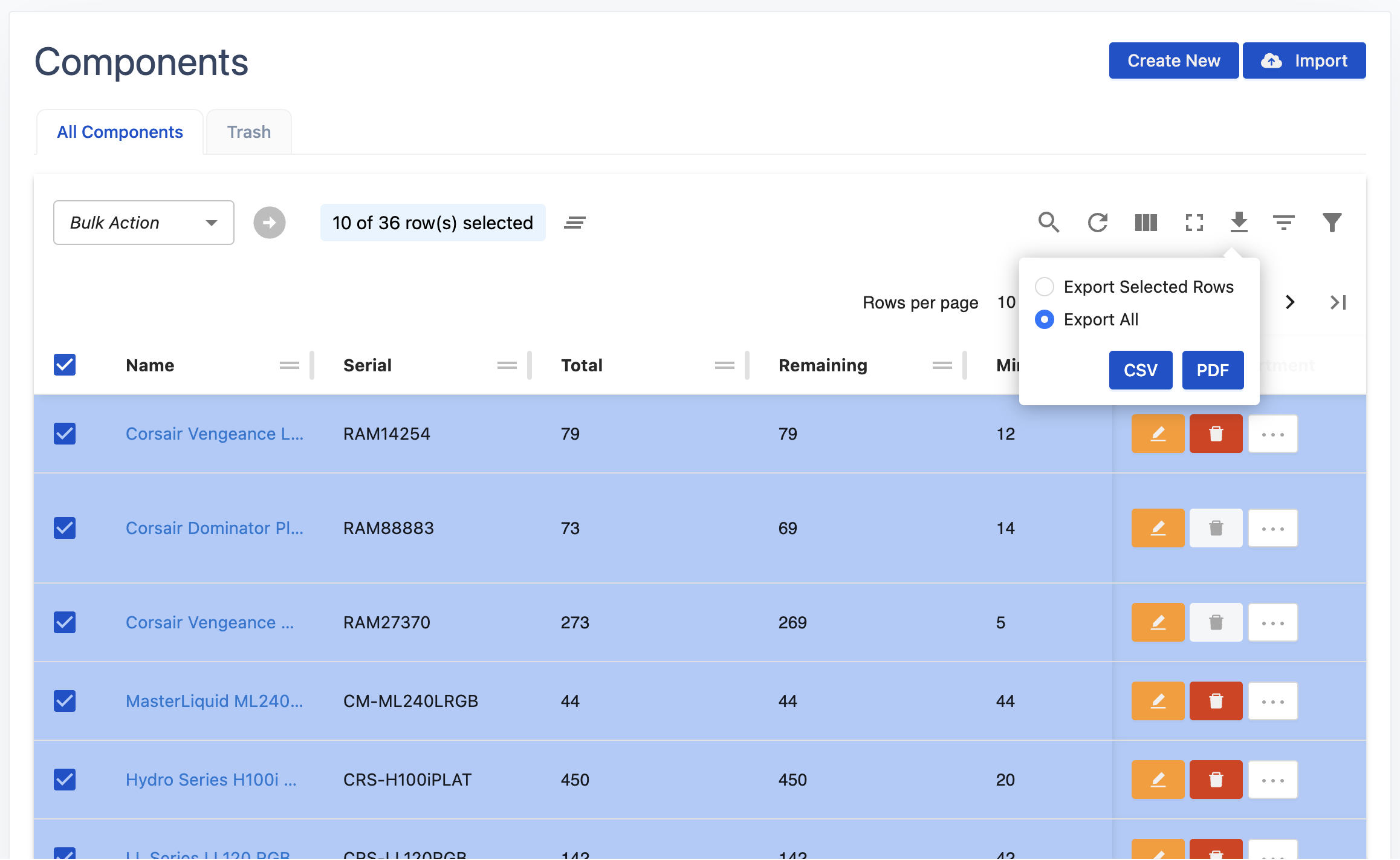Screen dimensions: 1400x860
Task: Switch to the All Components tab
Action: (120, 132)
